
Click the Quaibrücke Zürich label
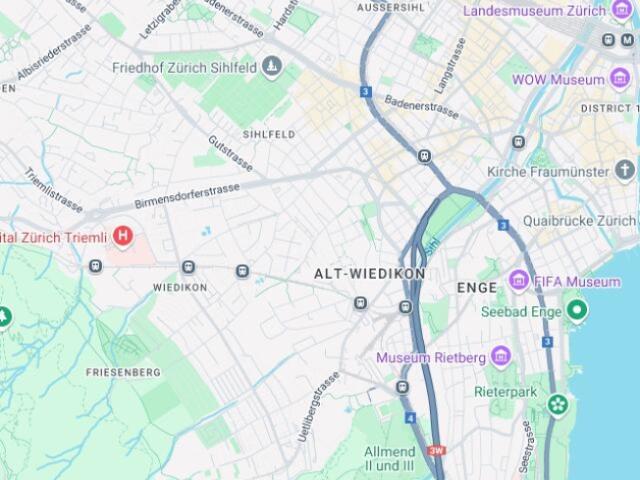[x=580, y=221]
